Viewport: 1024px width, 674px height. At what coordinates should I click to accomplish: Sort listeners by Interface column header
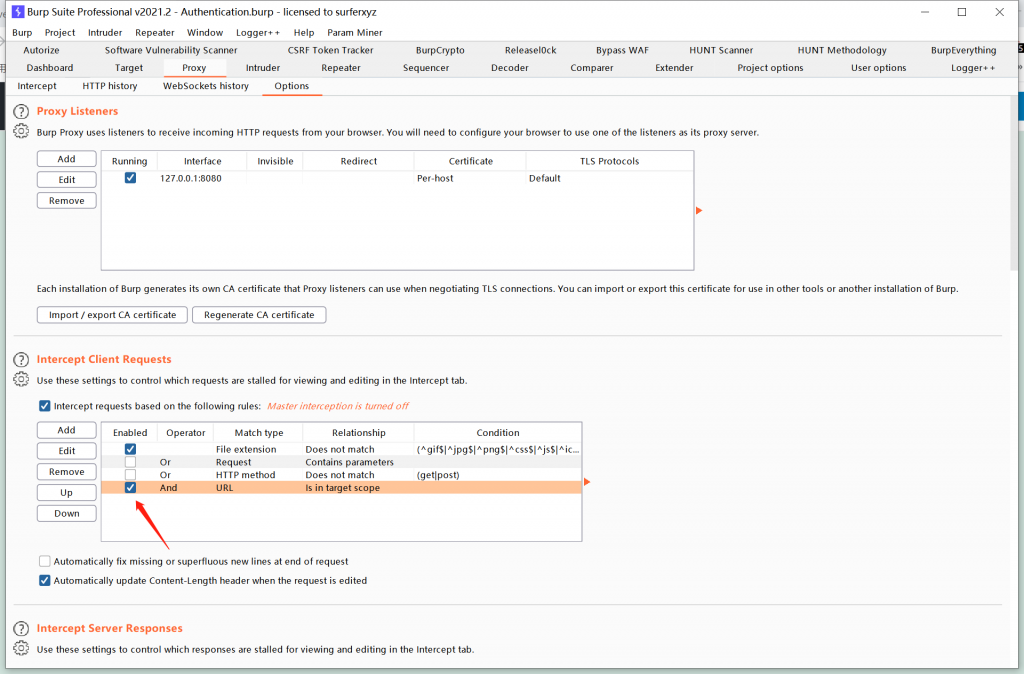[202, 161]
